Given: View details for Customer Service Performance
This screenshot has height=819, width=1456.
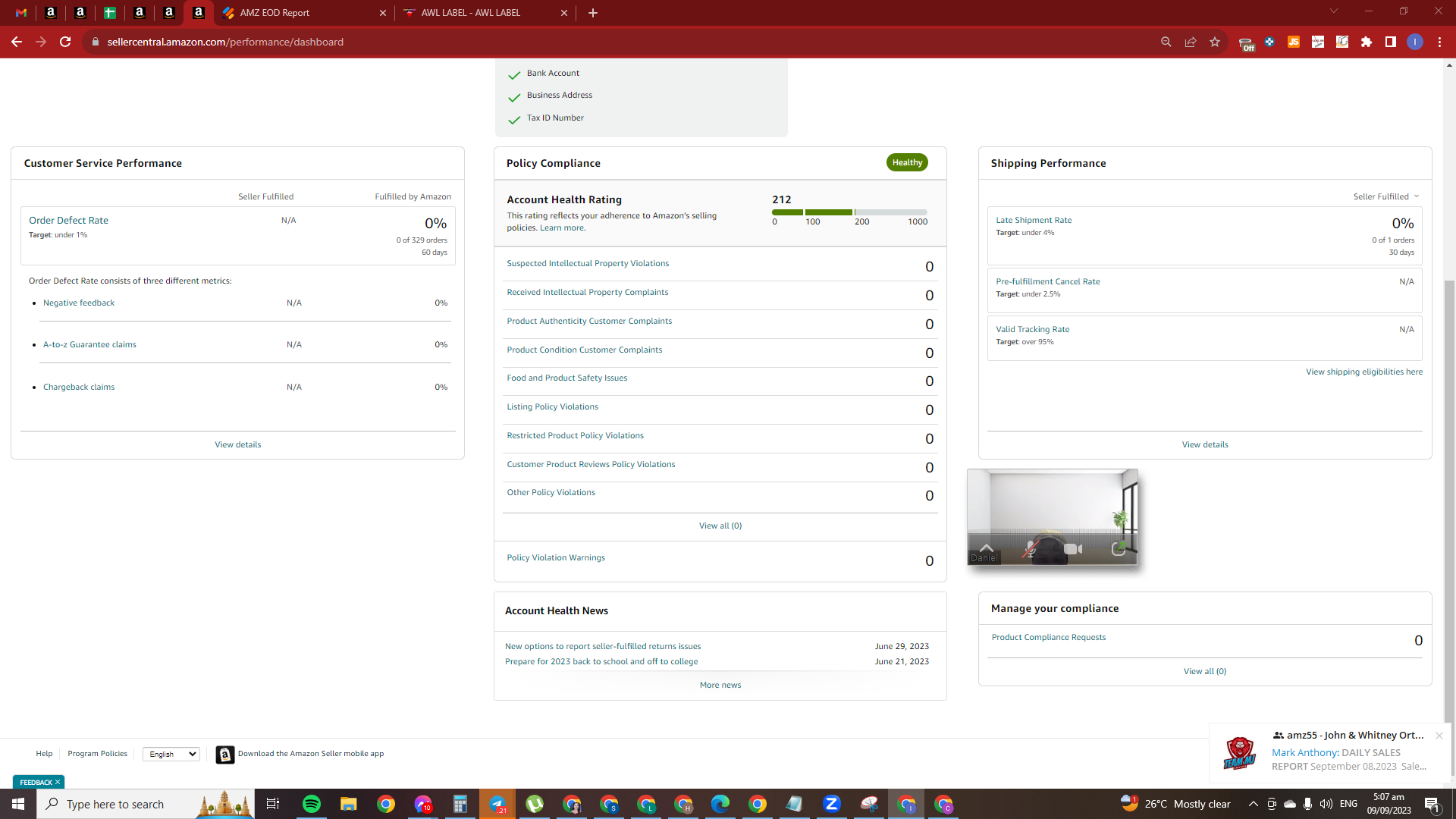Looking at the screenshot, I should coord(238,444).
